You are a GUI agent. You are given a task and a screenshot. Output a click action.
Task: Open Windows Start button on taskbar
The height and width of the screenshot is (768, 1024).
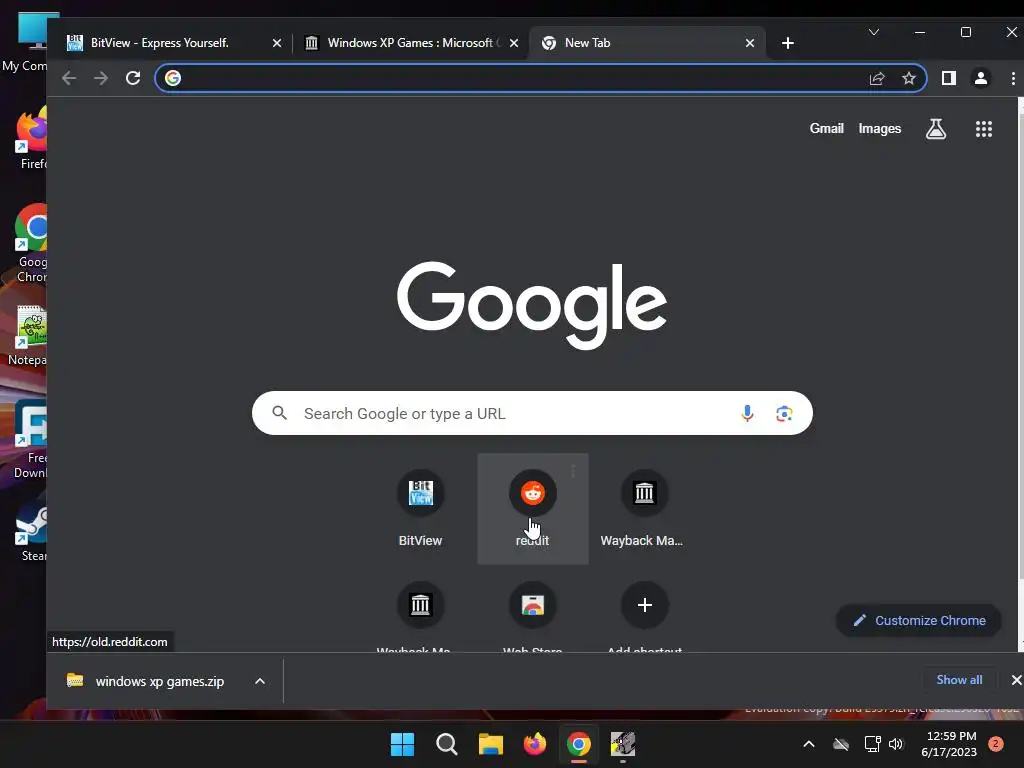402,744
